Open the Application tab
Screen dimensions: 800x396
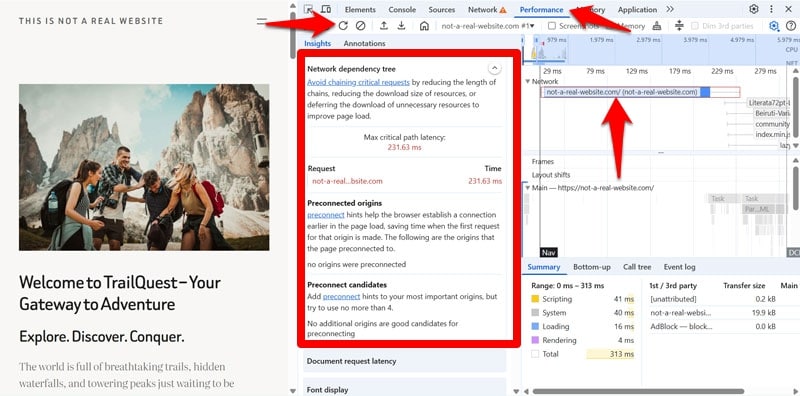pyautogui.click(x=637, y=9)
